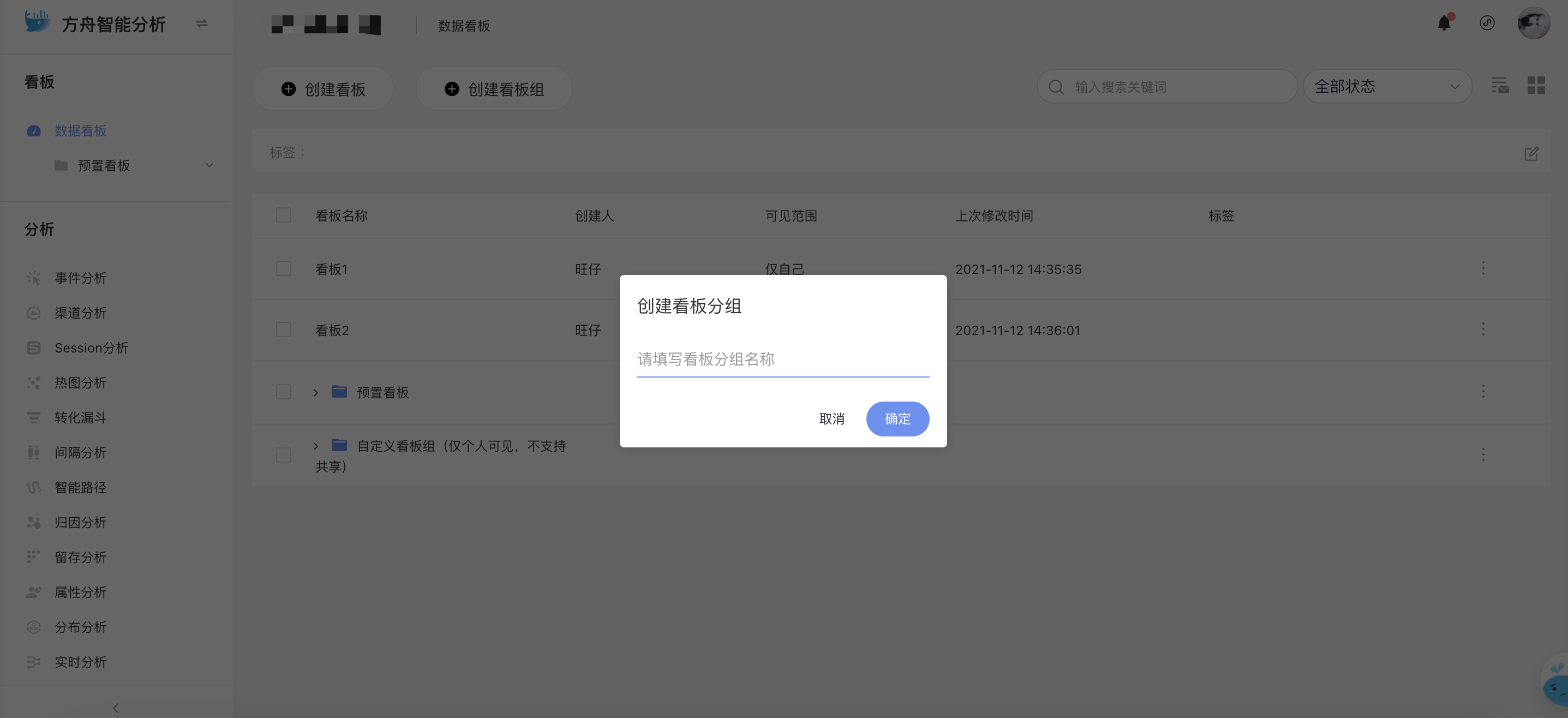Click the 可见范围 column header
The width and height of the screenshot is (1568, 718).
pyautogui.click(x=791, y=216)
